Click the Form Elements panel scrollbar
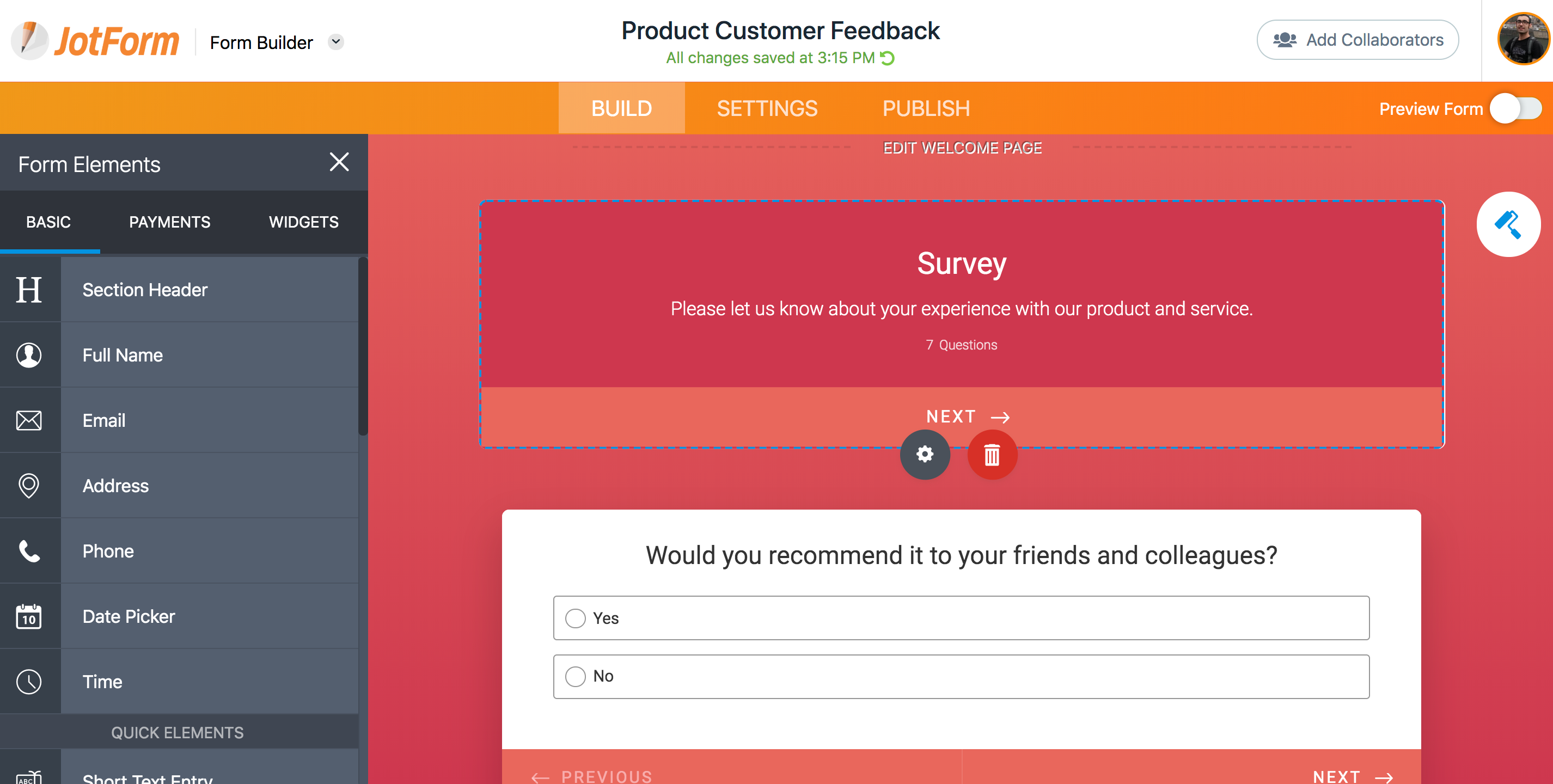 [x=363, y=346]
